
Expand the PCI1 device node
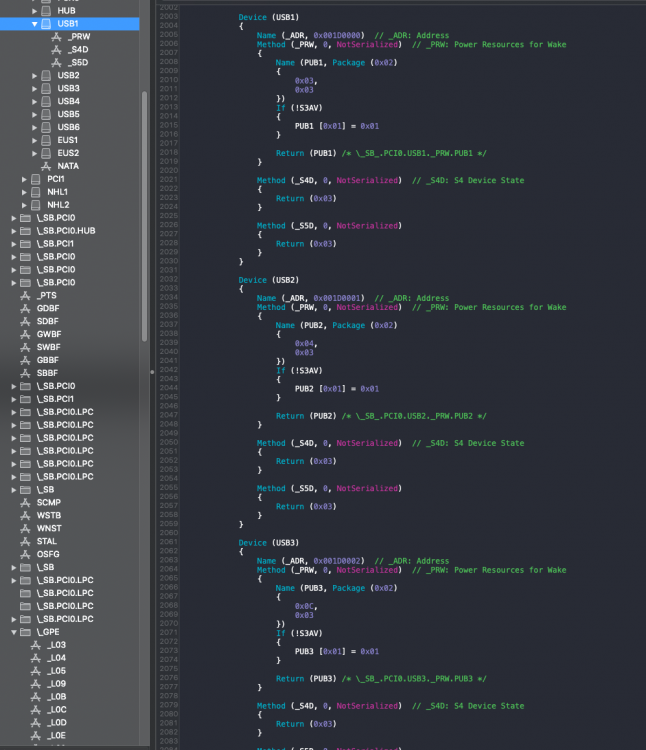[24, 179]
